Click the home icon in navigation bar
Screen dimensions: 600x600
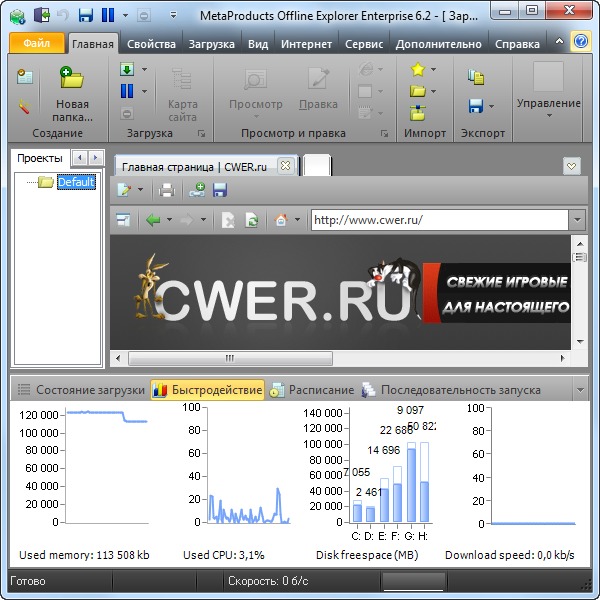(x=281, y=220)
